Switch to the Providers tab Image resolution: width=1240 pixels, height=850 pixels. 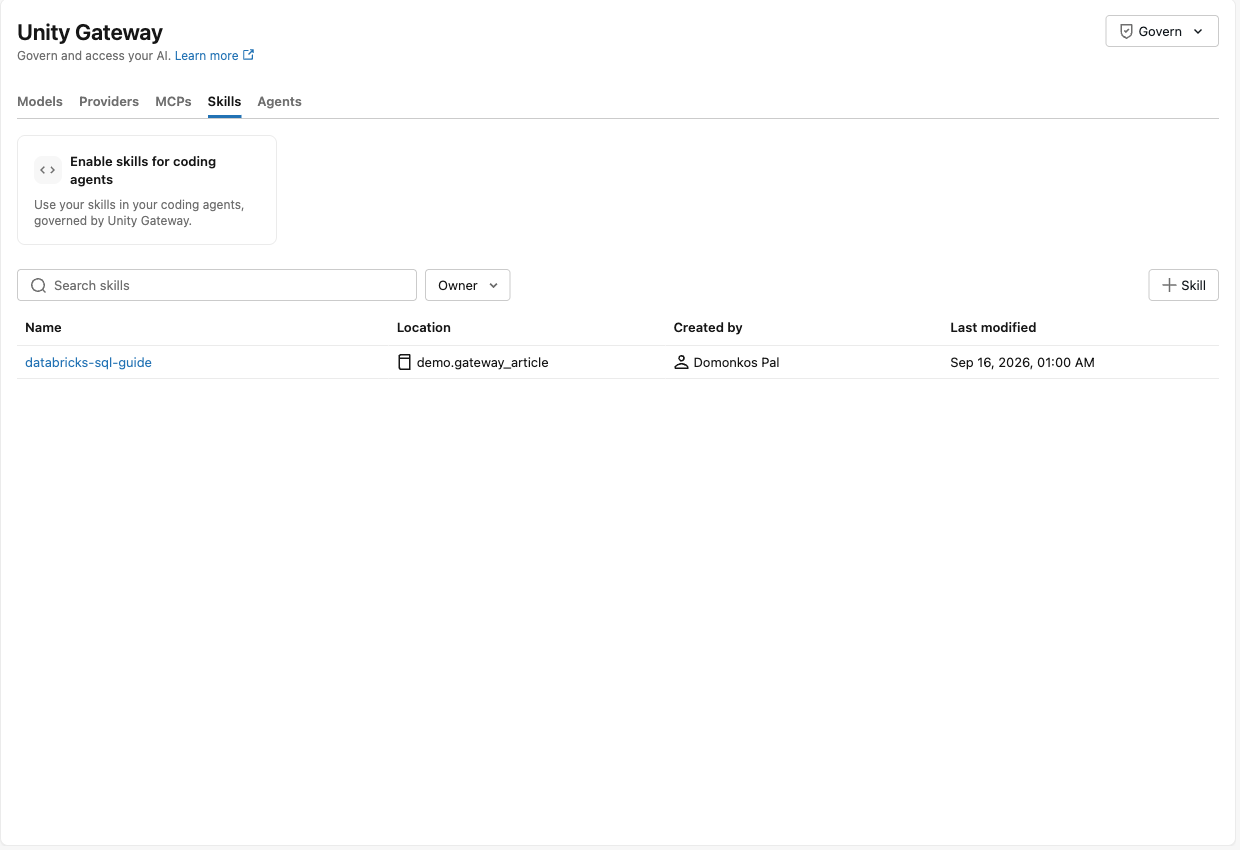pyautogui.click(x=109, y=101)
